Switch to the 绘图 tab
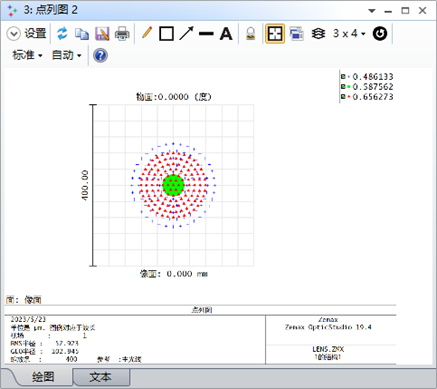The width and height of the screenshot is (437, 389). (x=43, y=377)
